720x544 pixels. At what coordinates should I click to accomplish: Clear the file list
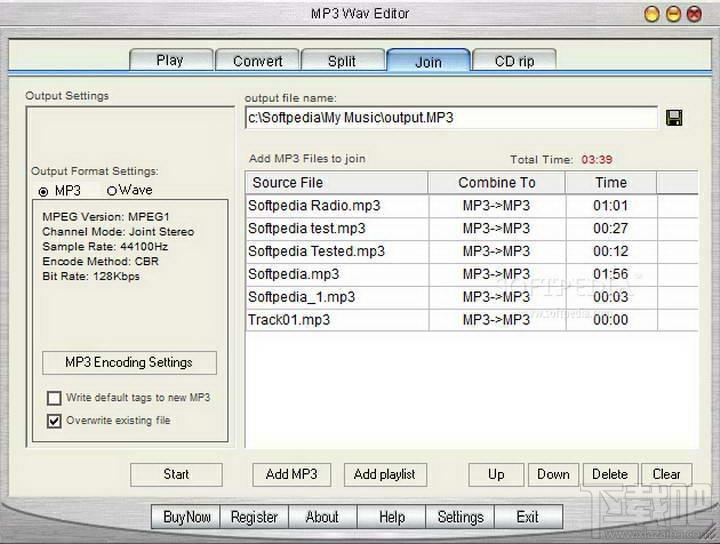pos(666,474)
